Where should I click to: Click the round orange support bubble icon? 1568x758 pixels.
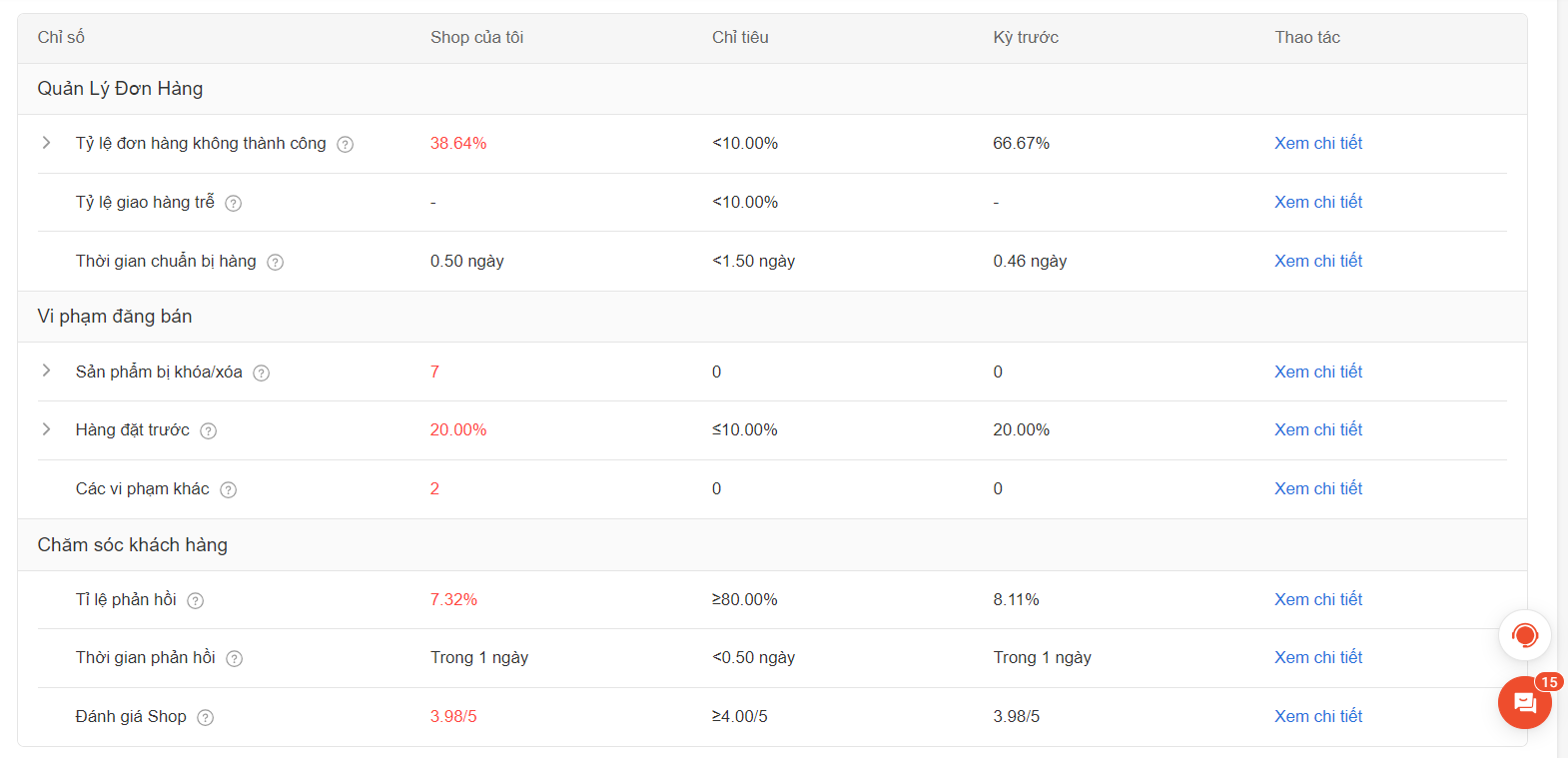click(1524, 635)
